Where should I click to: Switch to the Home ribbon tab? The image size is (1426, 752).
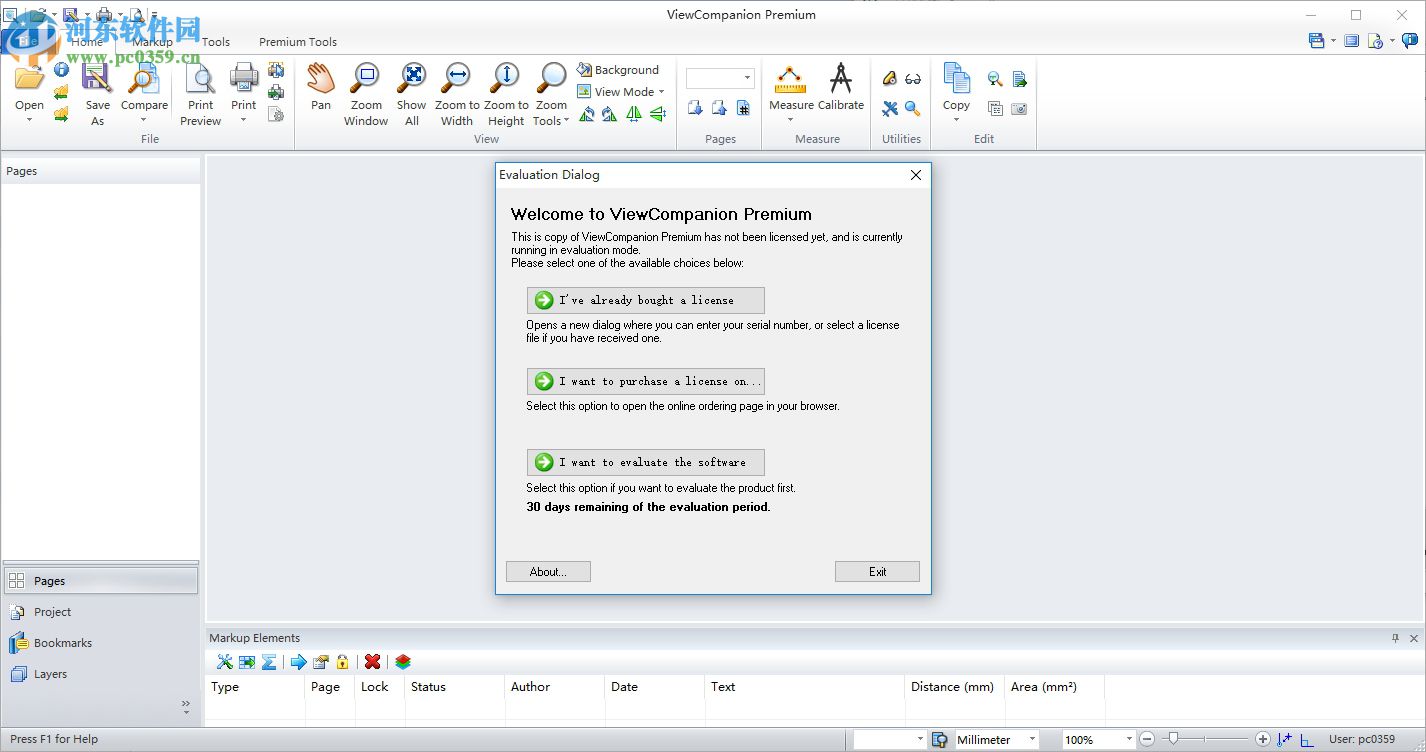[87, 42]
